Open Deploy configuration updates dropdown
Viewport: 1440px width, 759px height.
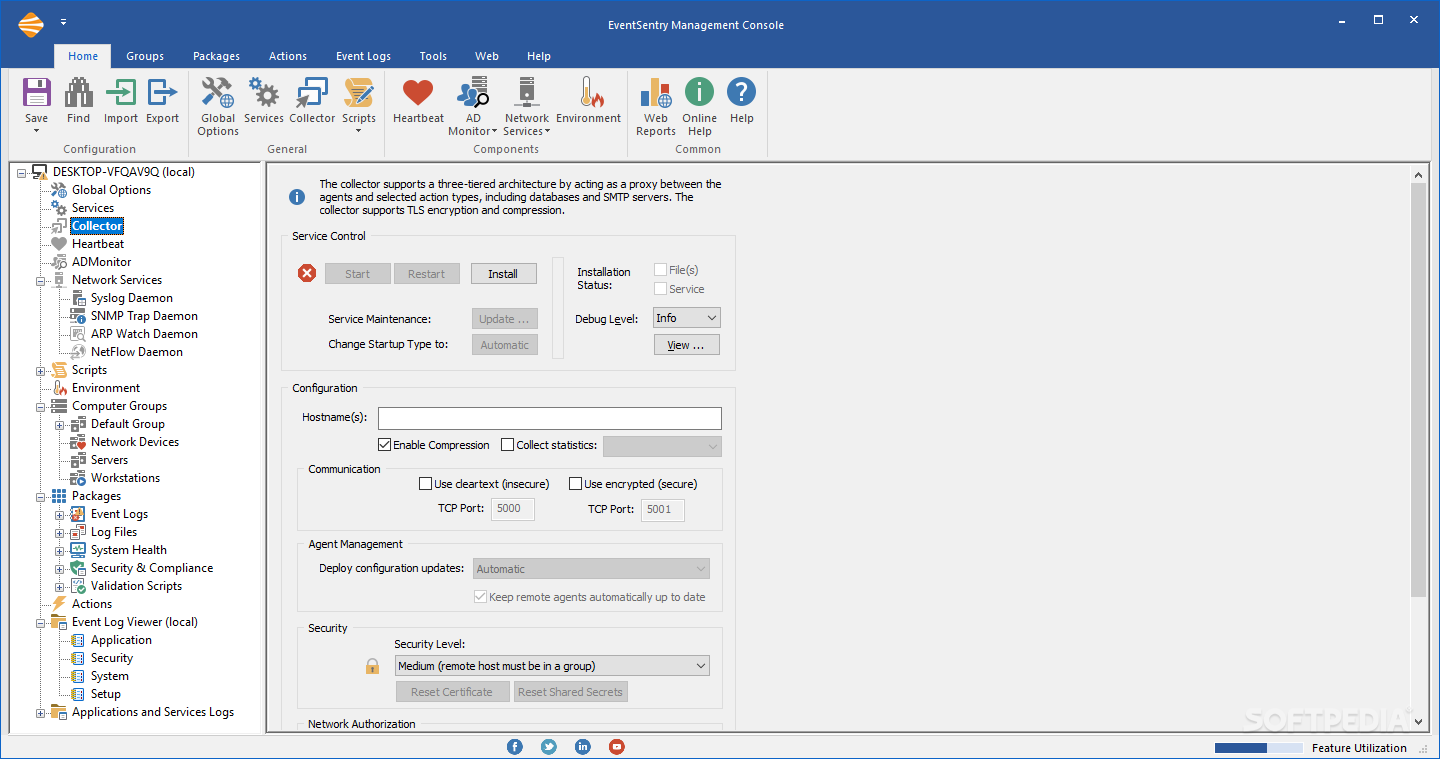[591, 569]
